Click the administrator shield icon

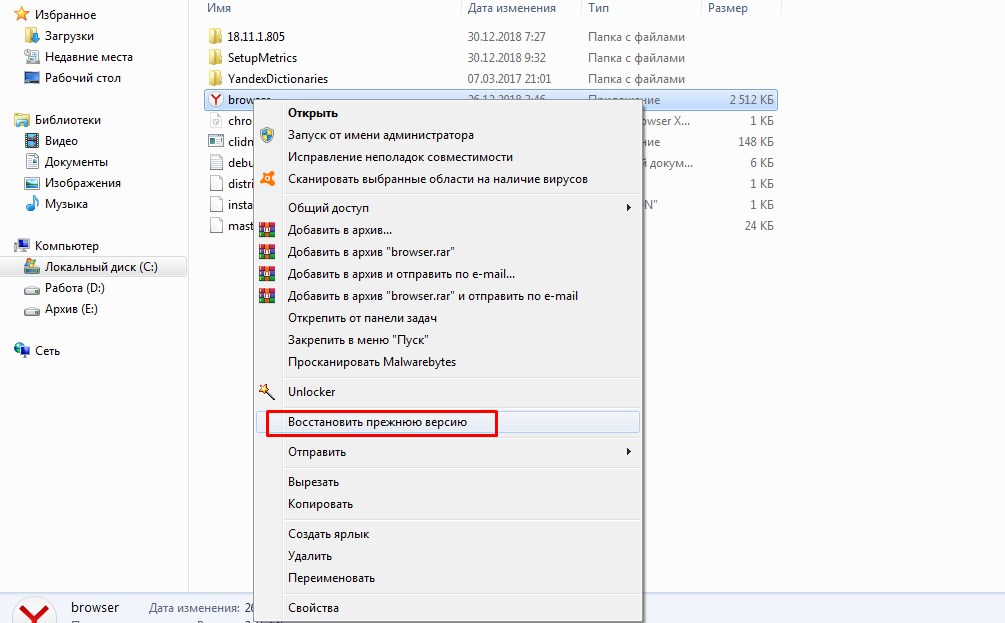267,135
